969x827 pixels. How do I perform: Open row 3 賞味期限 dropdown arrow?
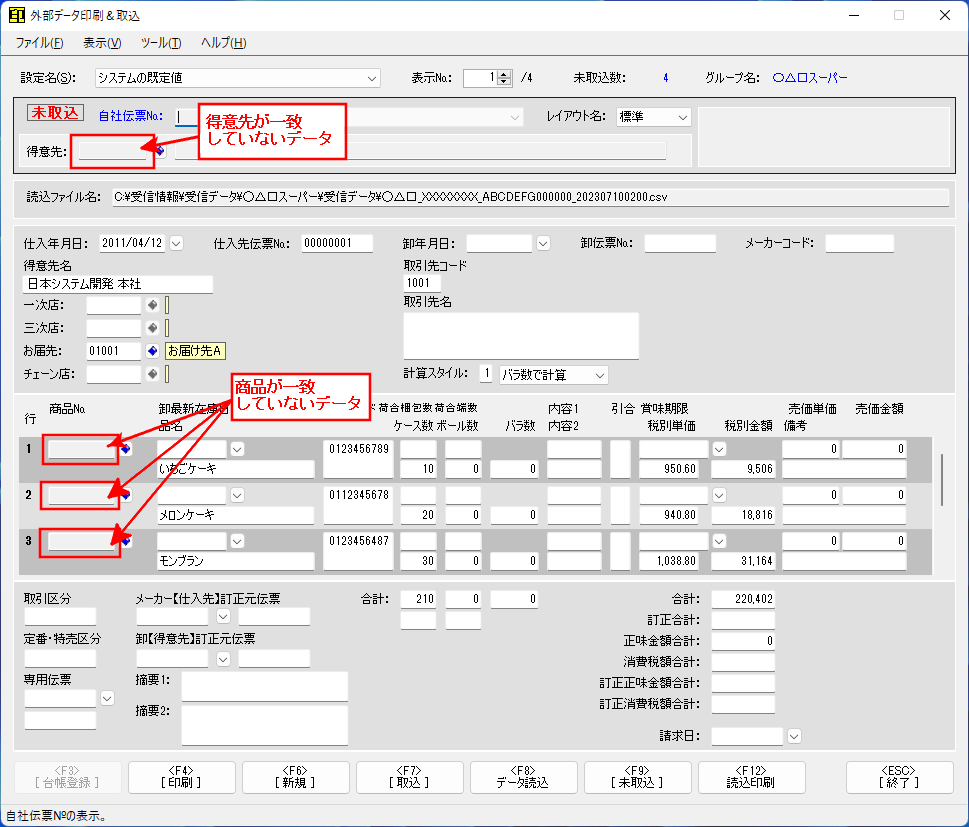[x=719, y=541]
